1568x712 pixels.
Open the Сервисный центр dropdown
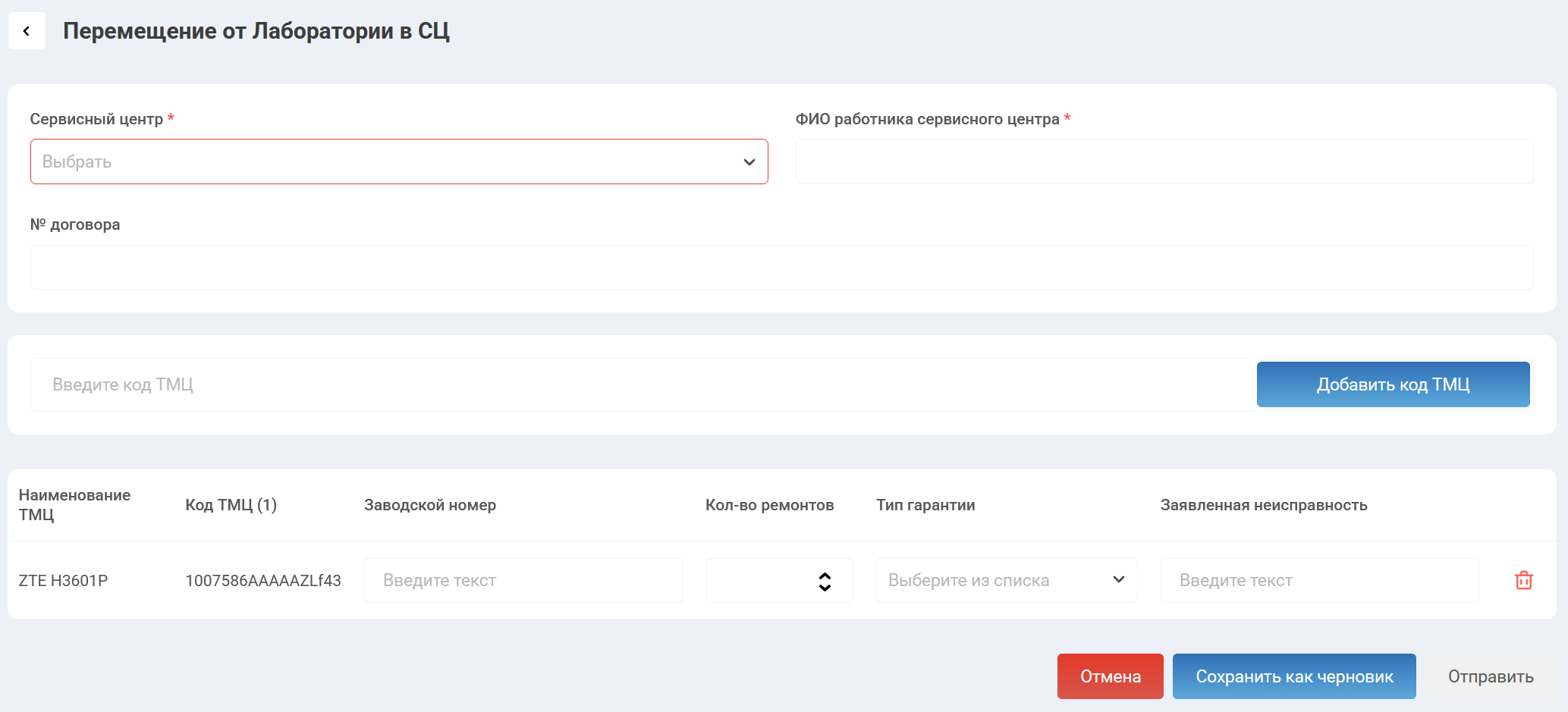399,162
